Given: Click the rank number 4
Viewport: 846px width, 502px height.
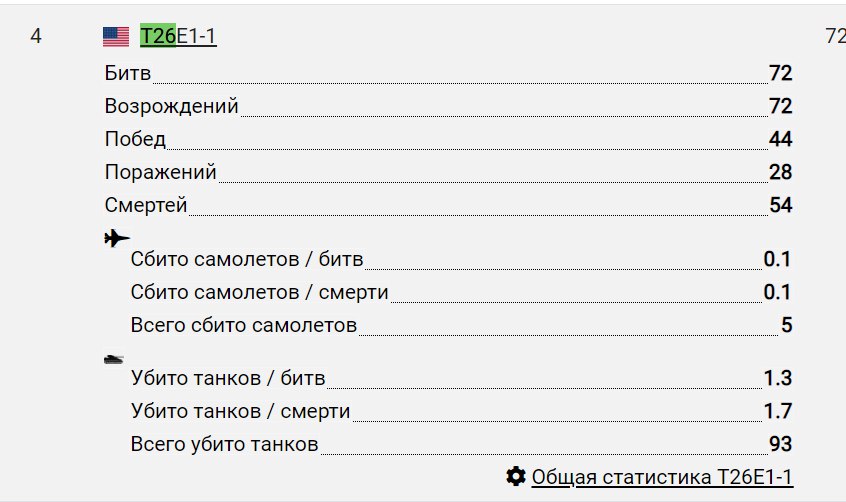Looking at the screenshot, I should (x=37, y=37).
